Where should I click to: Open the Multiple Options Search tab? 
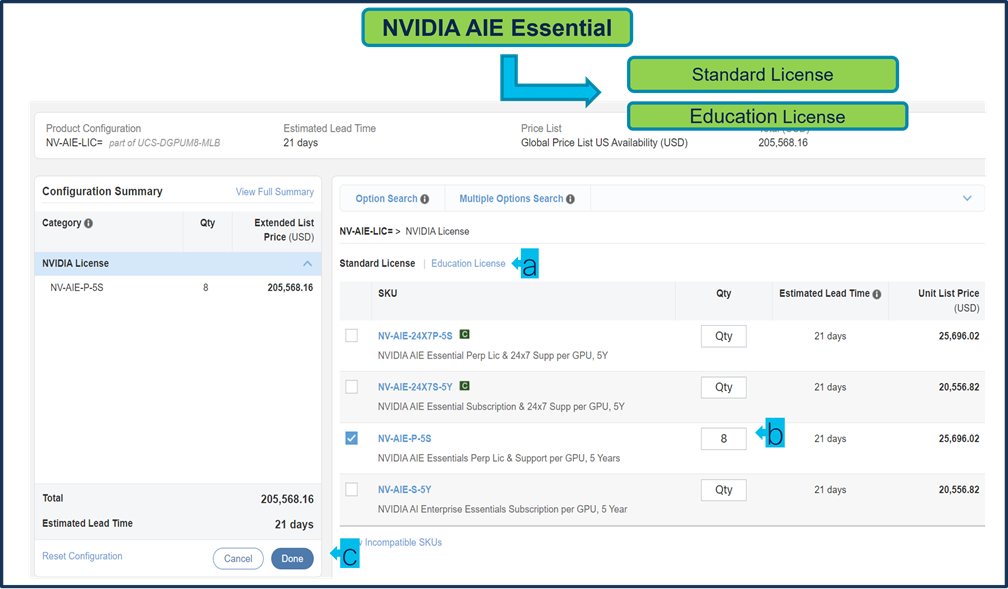click(511, 199)
